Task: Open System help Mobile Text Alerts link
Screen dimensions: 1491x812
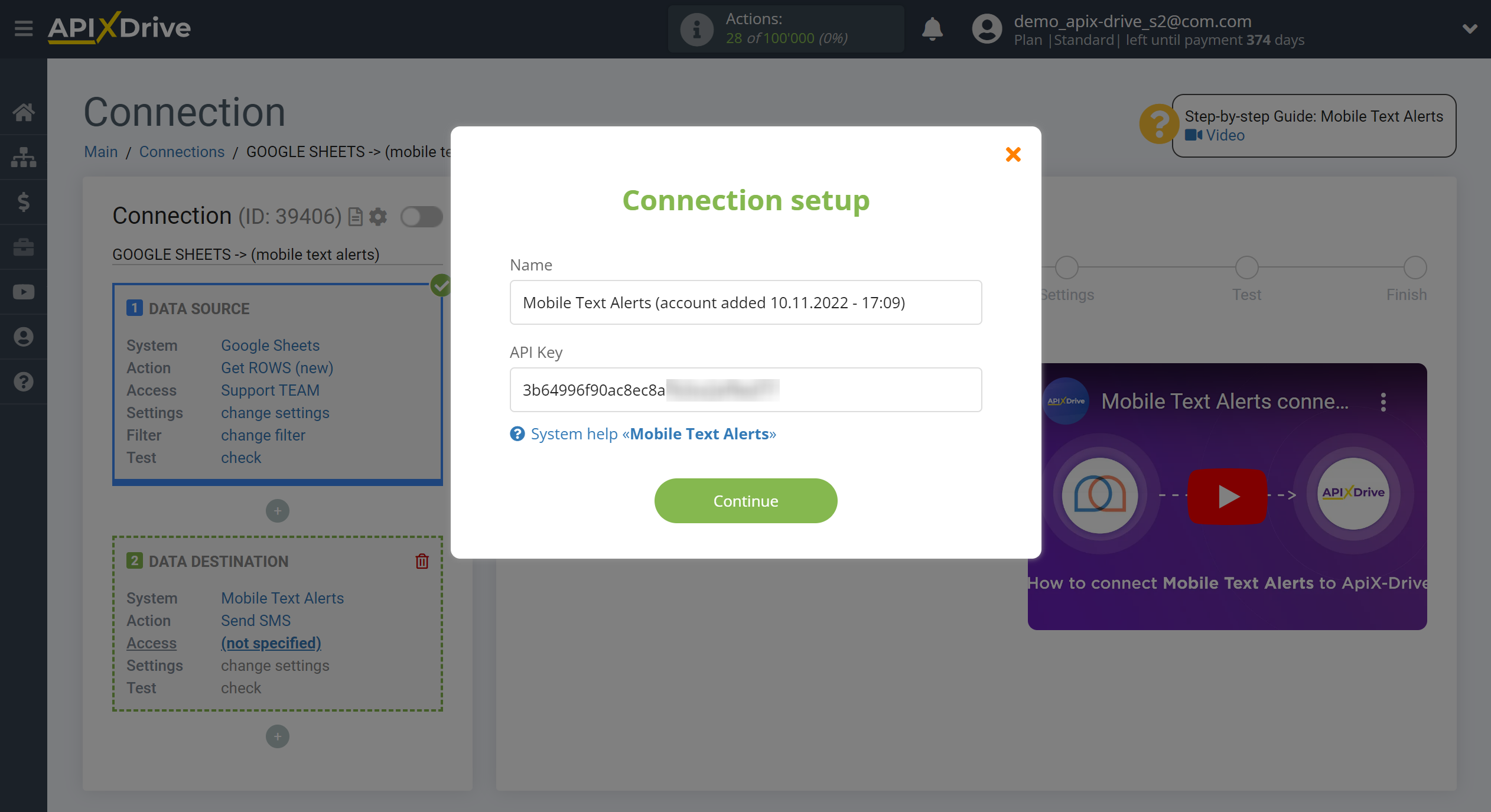Action: tap(652, 433)
